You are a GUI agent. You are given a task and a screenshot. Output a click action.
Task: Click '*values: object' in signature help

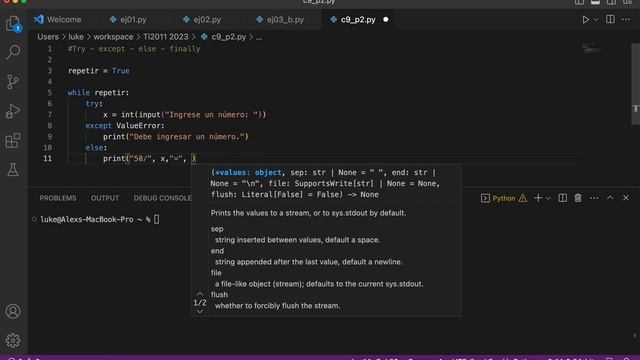[x=249, y=173]
